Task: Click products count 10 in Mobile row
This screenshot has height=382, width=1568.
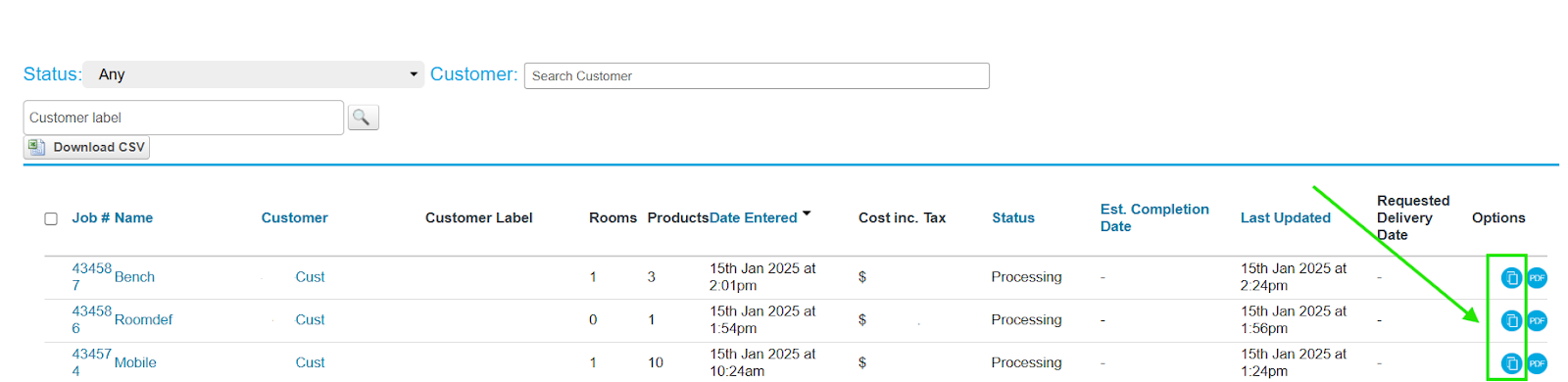Action: coord(656,362)
